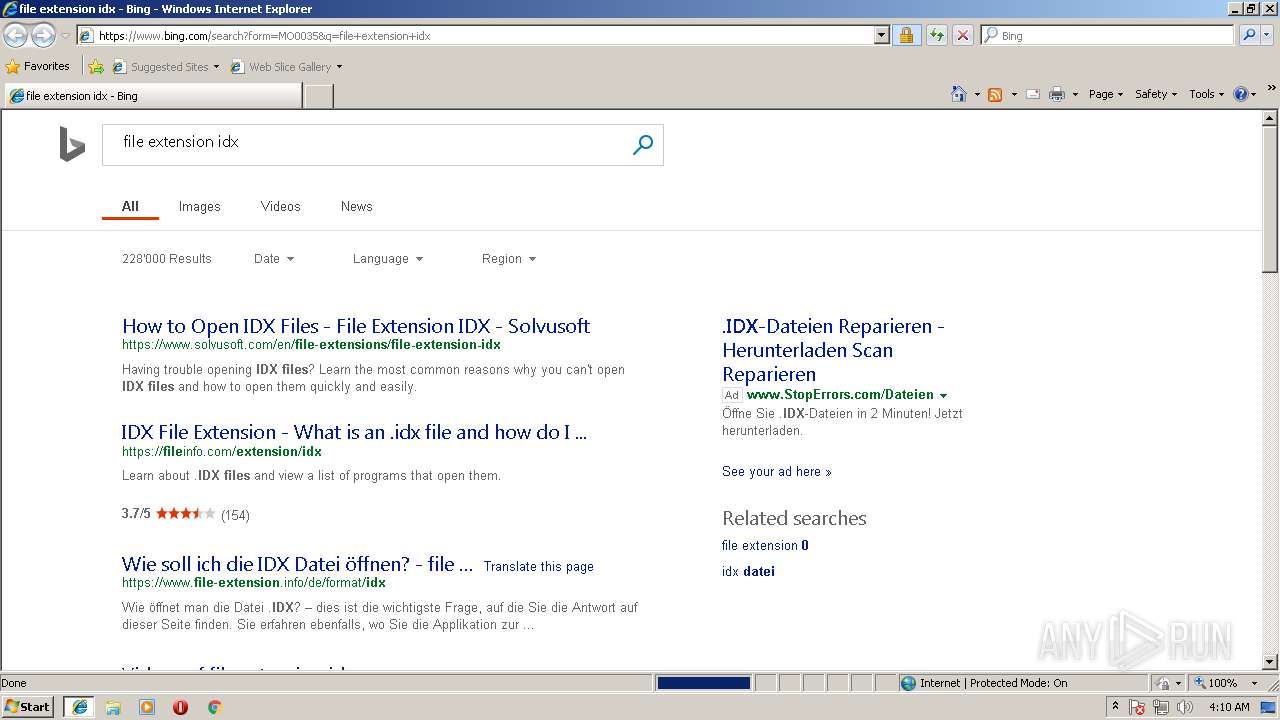
Task: Click the security lock icon in address bar
Action: click(906, 35)
